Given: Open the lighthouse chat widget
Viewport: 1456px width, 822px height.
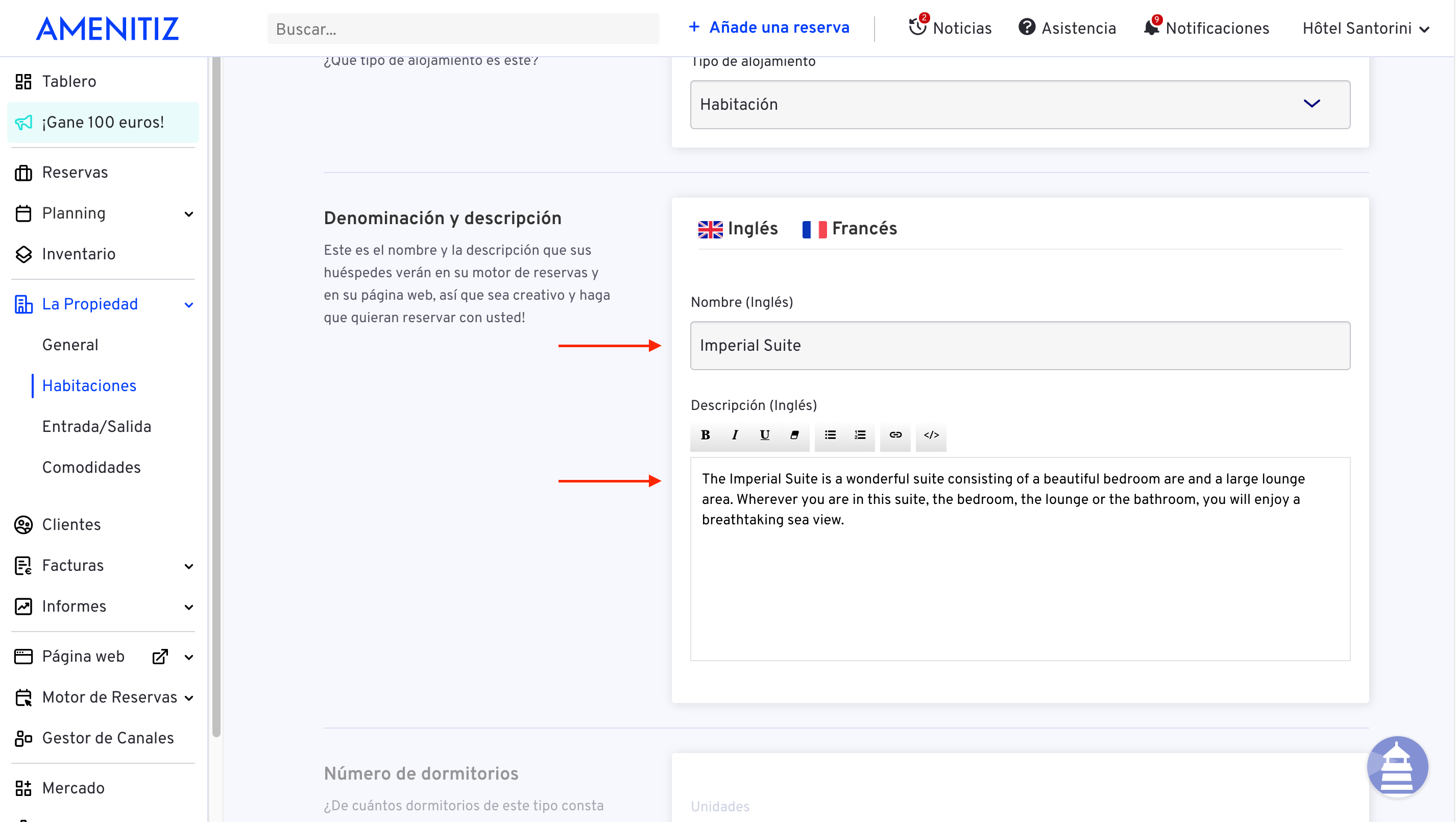Looking at the screenshot, I should (x=1397, y=766).
